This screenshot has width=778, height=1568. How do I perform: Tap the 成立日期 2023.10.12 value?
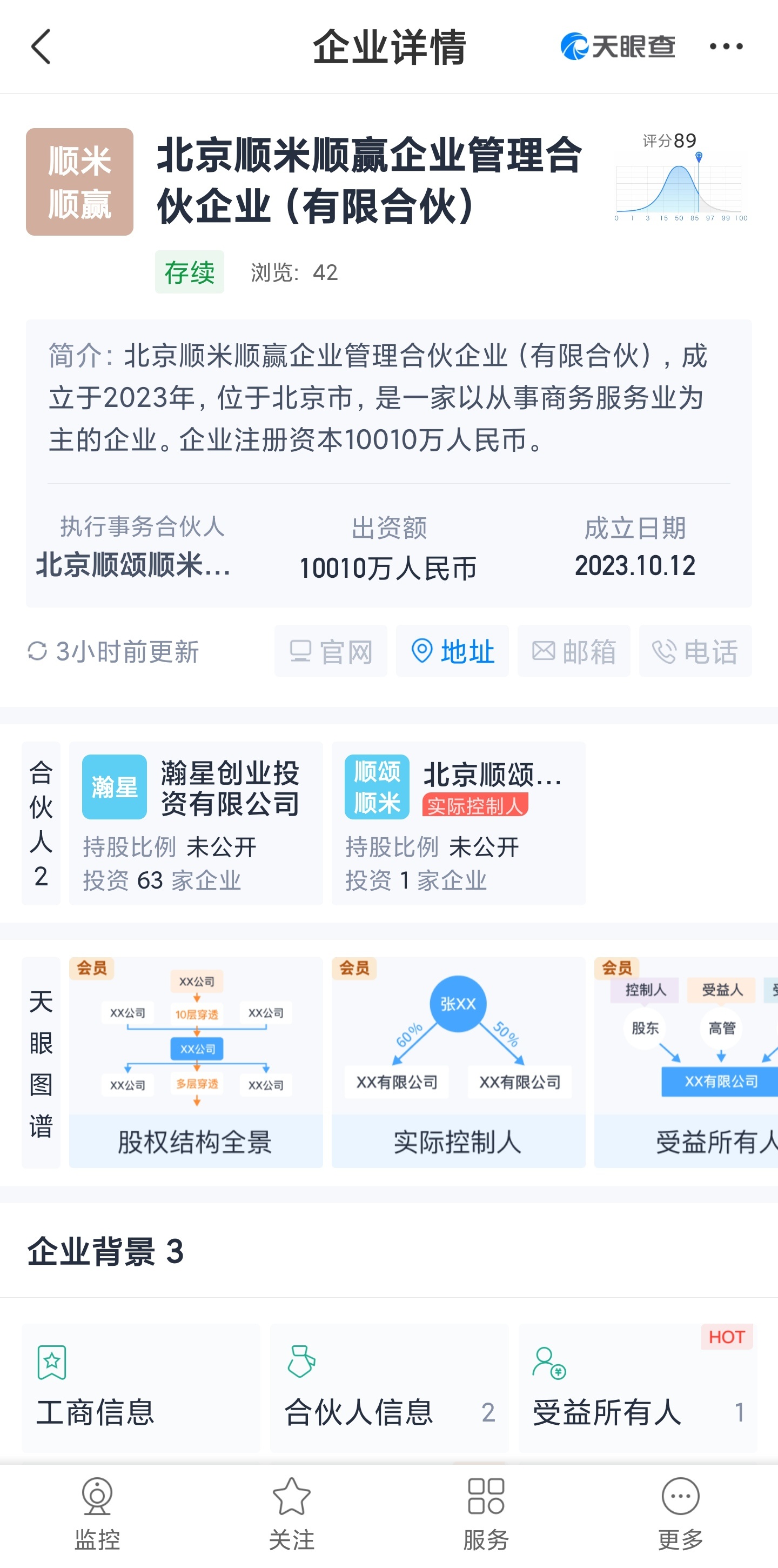pyautogui.click(x=635, y=566)
